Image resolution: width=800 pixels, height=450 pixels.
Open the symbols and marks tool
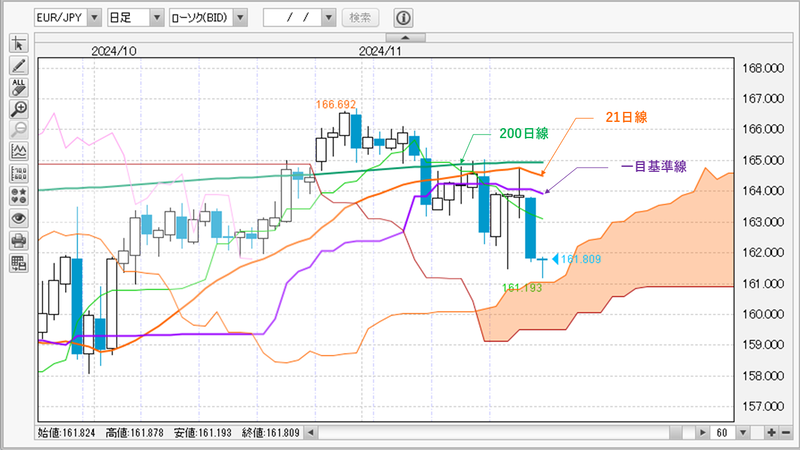[x=19, y=196]
